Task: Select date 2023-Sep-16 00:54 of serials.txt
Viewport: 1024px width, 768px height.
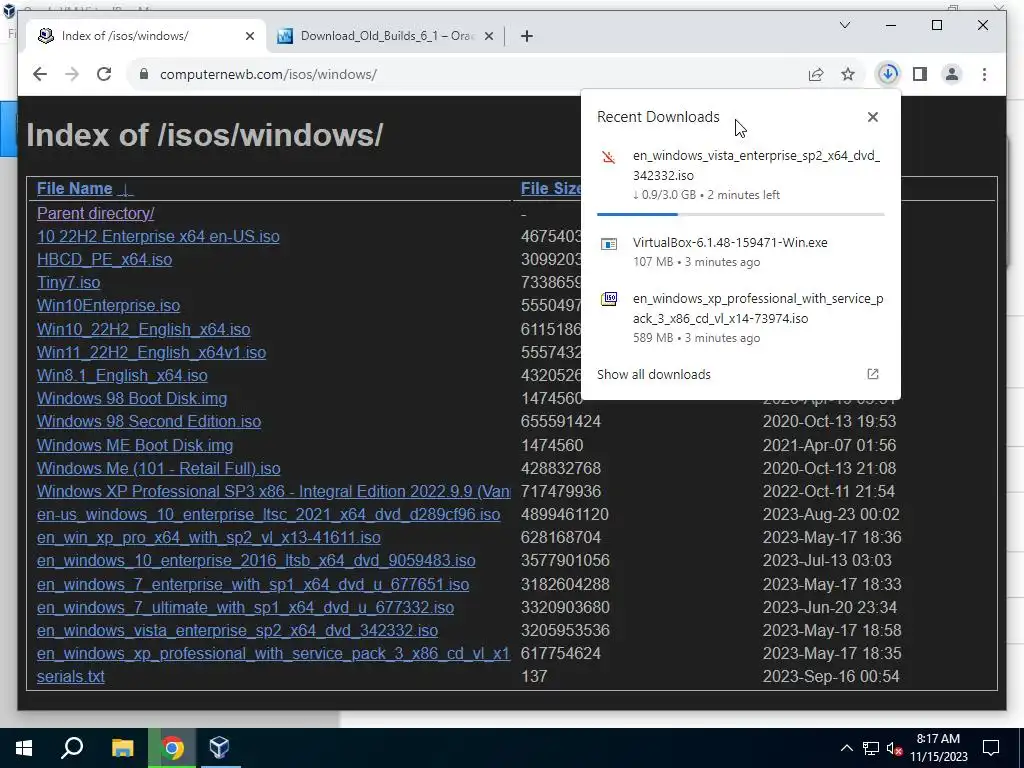Action: 831,677
